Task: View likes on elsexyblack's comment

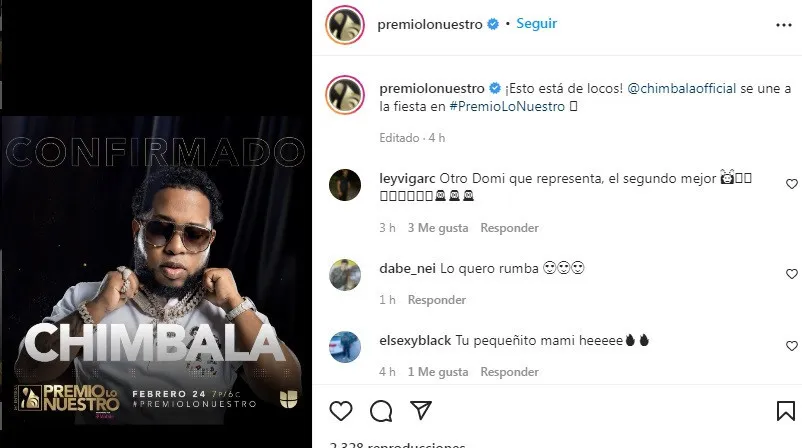Action: (x=437, y=372)
